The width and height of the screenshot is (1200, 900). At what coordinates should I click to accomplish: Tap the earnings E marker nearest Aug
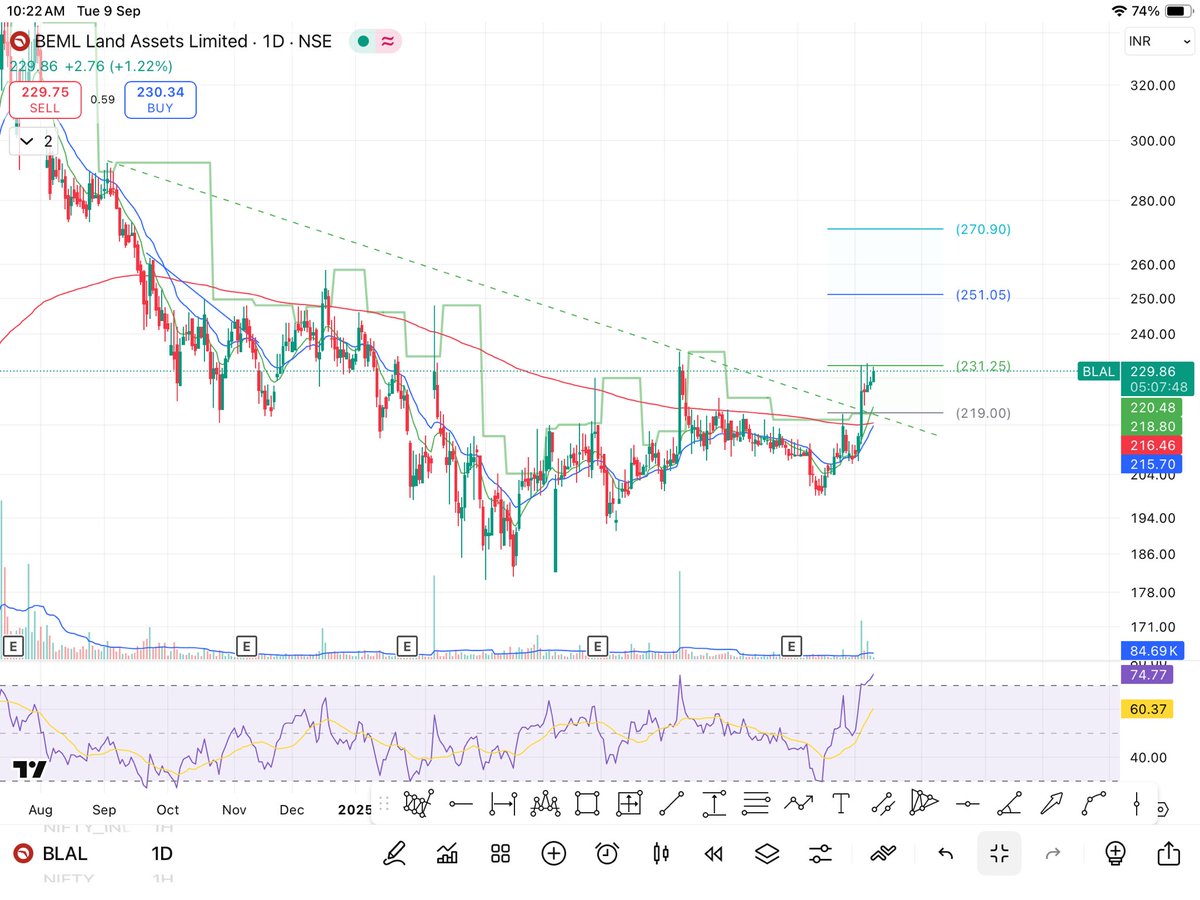click(x=13, y=646)
